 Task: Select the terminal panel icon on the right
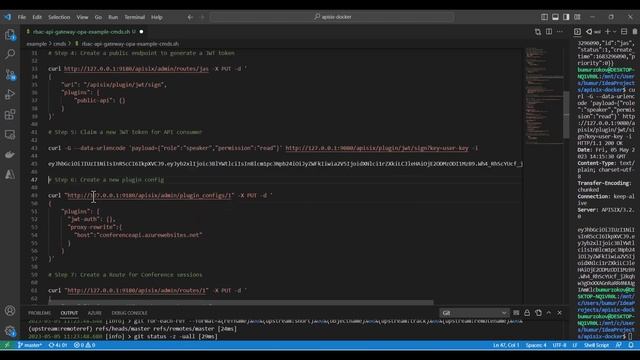pos(578,31)
